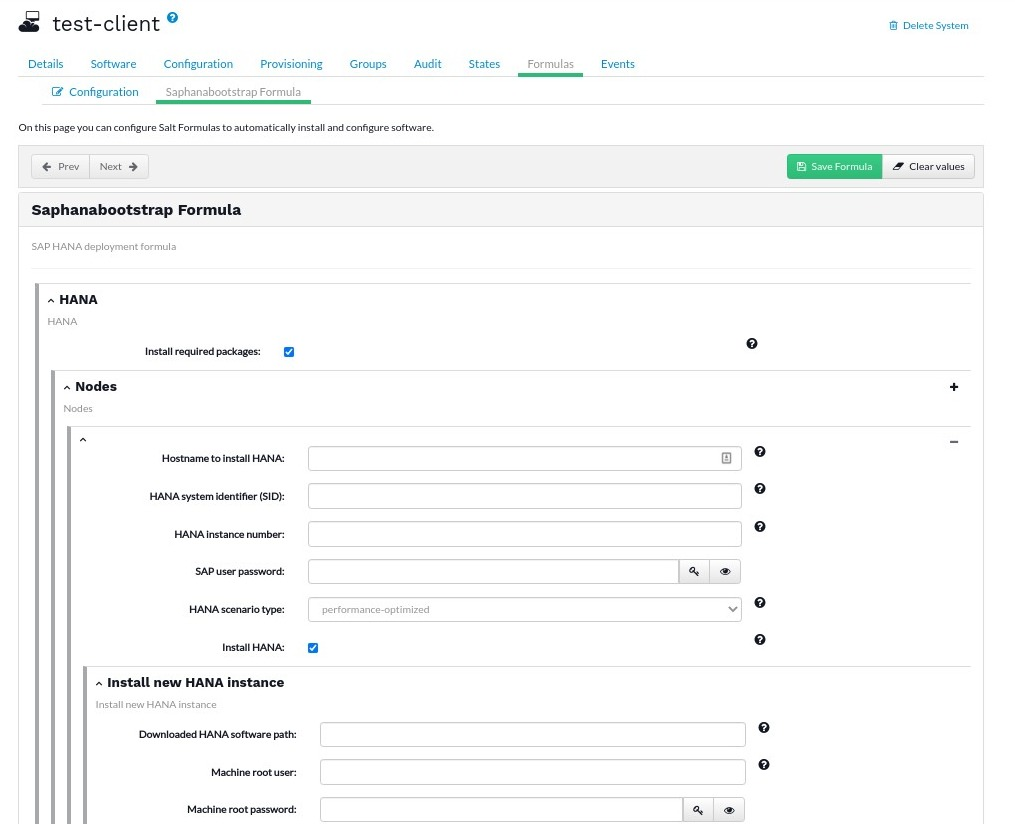
Task: Open HANA scenario type dropdown
Action: pyautogui.click(x=524, y=609)
